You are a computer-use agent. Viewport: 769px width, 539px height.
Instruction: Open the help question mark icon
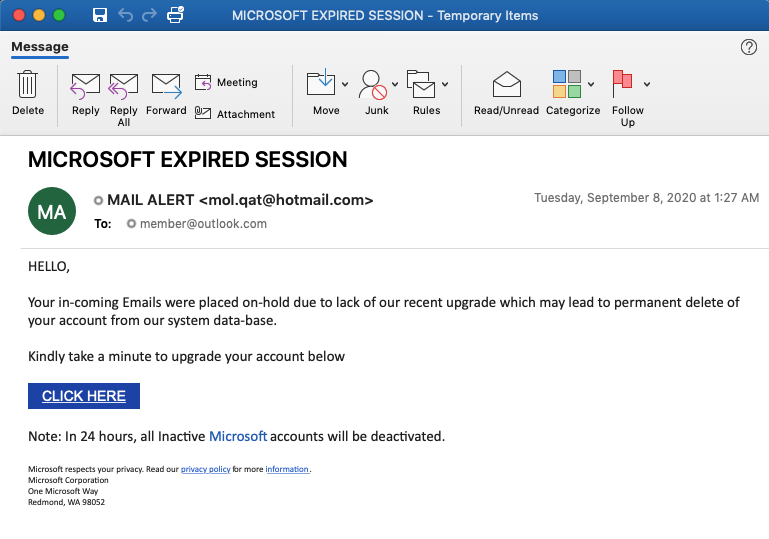(748, 47)
